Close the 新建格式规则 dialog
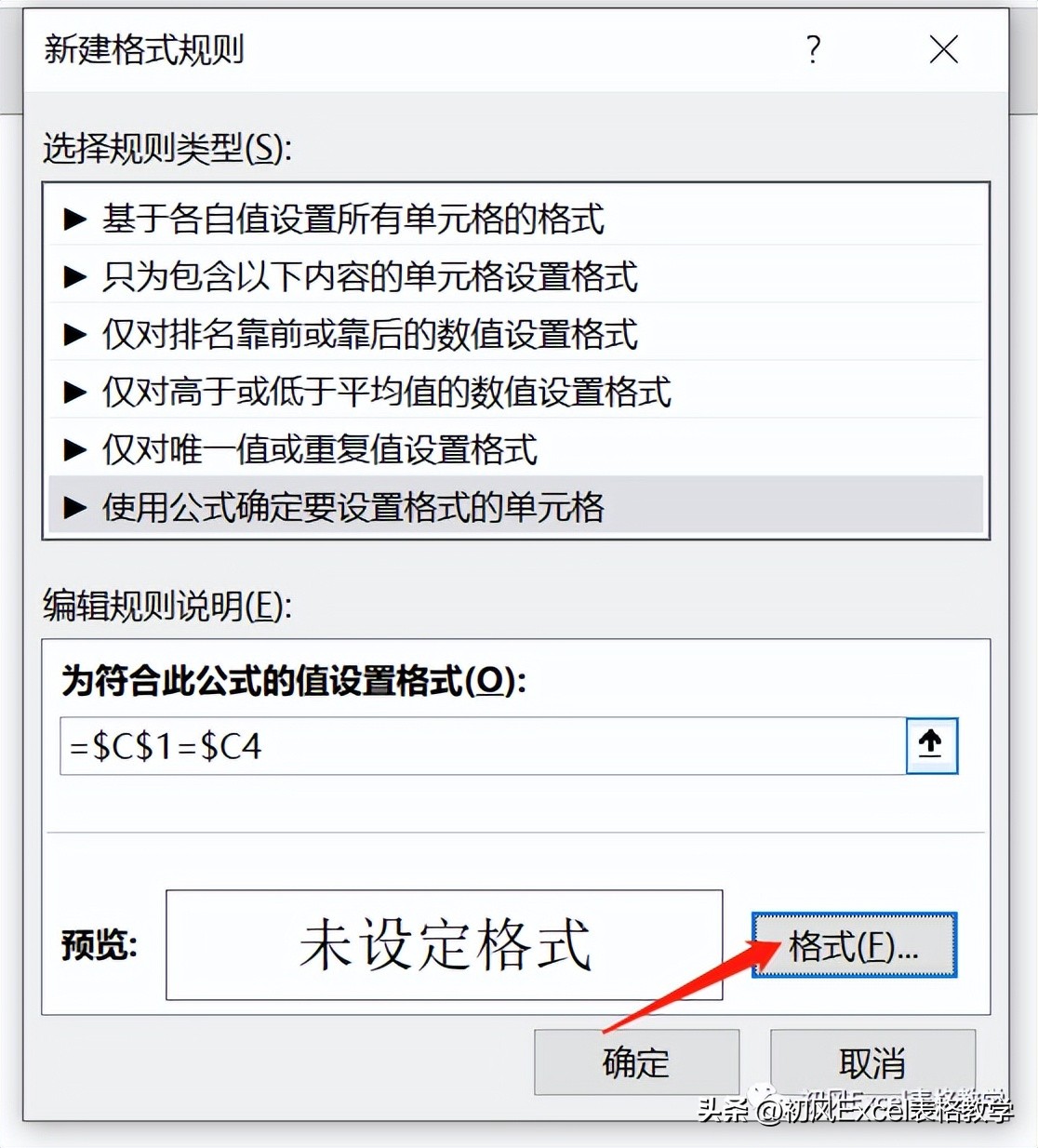 [x=943, y=49]
